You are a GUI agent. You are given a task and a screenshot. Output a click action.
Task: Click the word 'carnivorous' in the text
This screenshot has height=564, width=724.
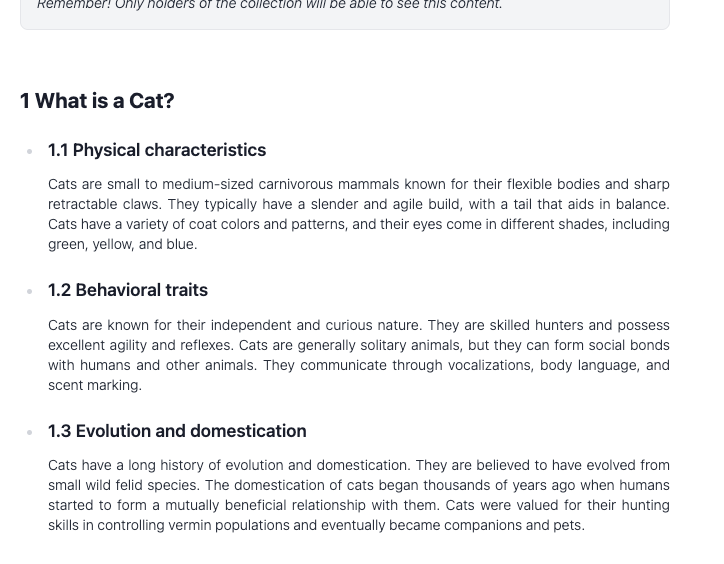tap(296, 184)
